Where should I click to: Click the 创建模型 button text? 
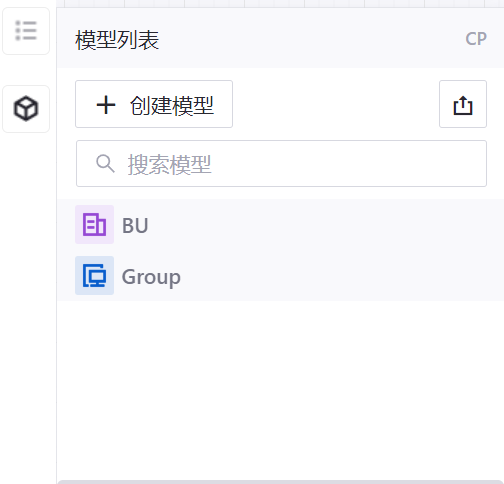pyautogui.click(x=172, y=105)
